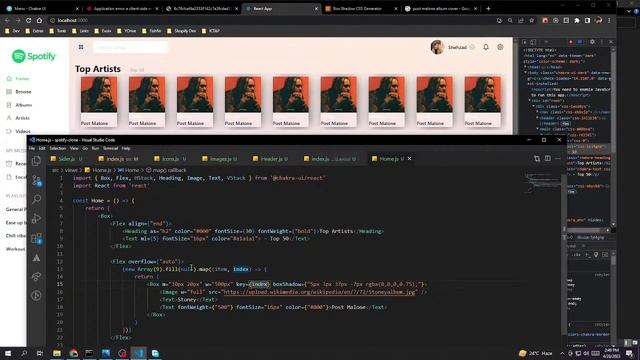Viewport: 640px width, 360px height.
Task: Bookmark this page with star icon
Action: point(531,20)
